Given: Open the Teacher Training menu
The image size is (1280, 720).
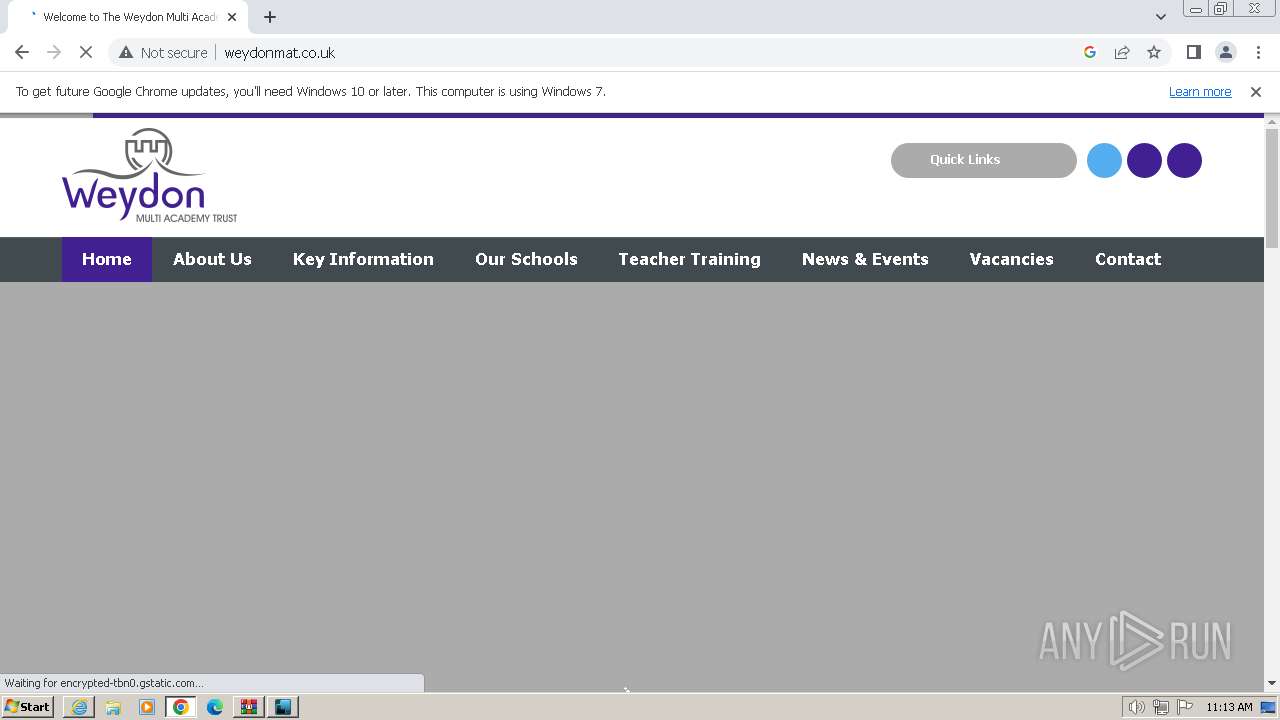Looking at the screenshot, I should click(x=689, y=259).
